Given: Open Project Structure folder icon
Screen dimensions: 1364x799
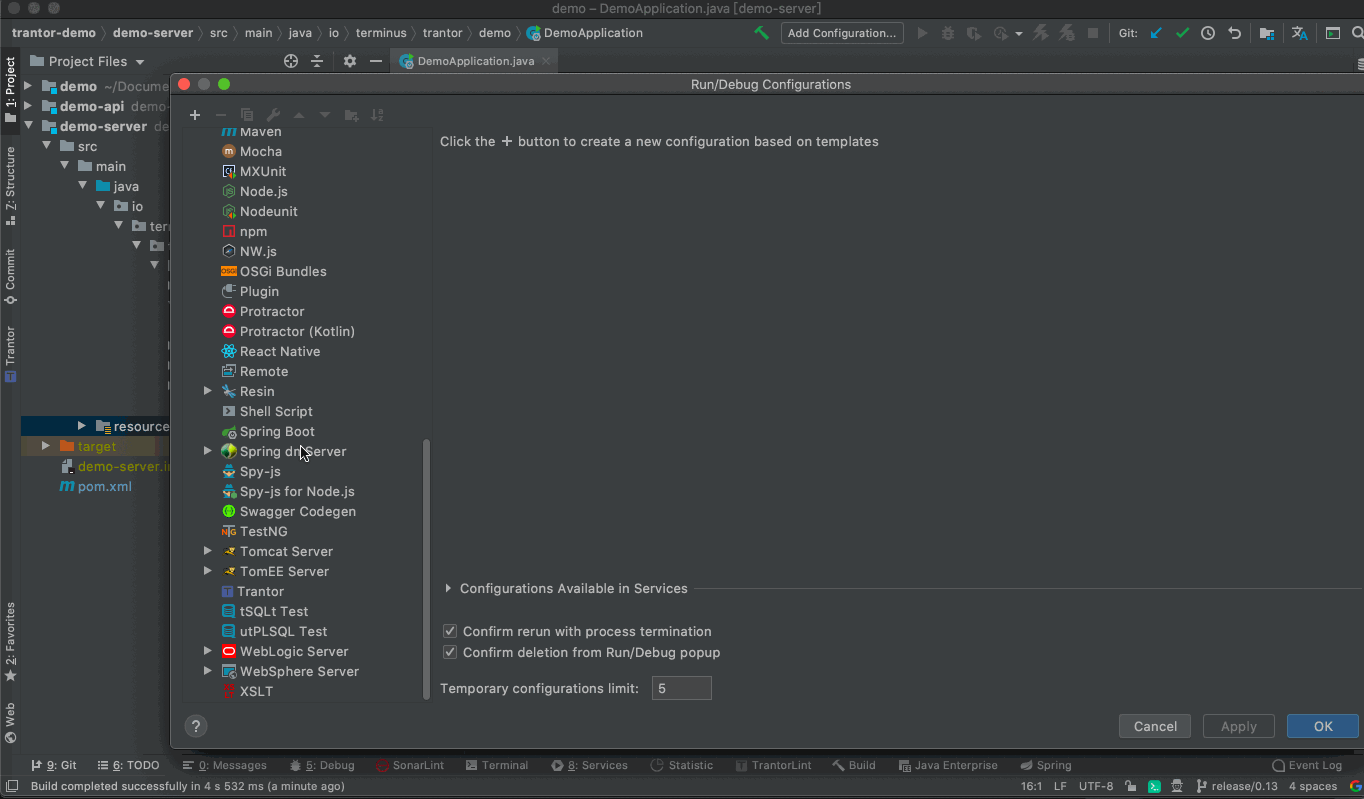Looking at the screenshot, I should pyautogui.click(x=1267, y=33).
